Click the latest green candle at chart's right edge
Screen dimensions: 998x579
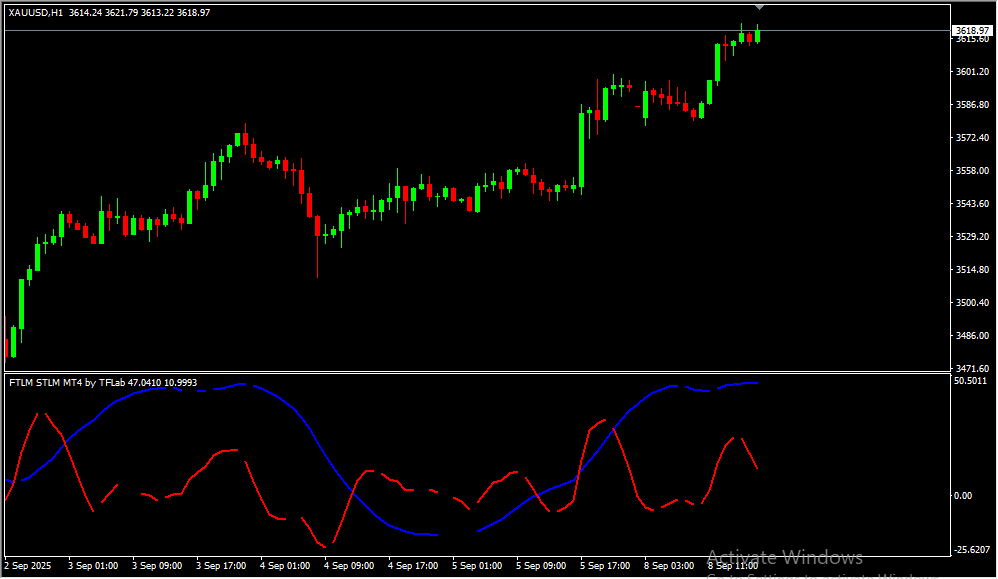pos(759,36)
